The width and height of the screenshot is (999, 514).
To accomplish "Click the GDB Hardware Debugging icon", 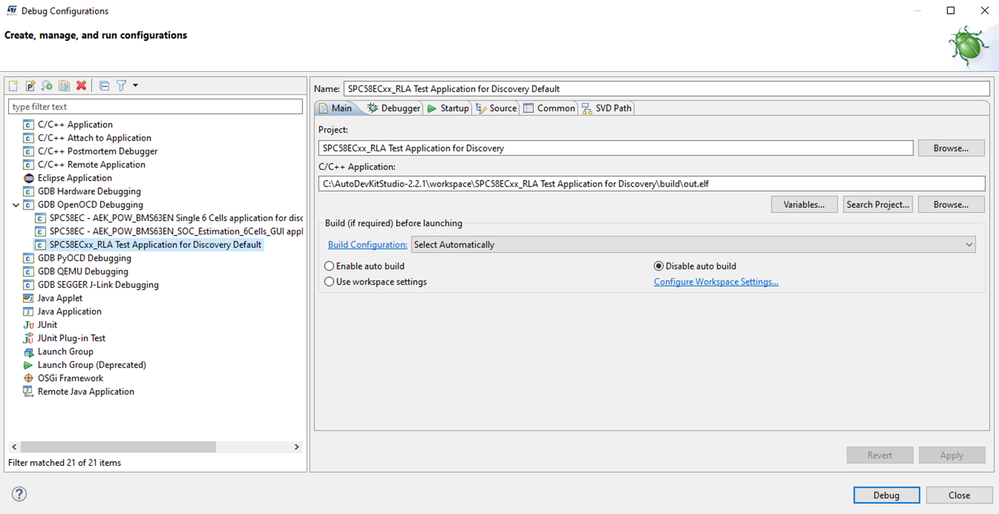I will point(28,191).
